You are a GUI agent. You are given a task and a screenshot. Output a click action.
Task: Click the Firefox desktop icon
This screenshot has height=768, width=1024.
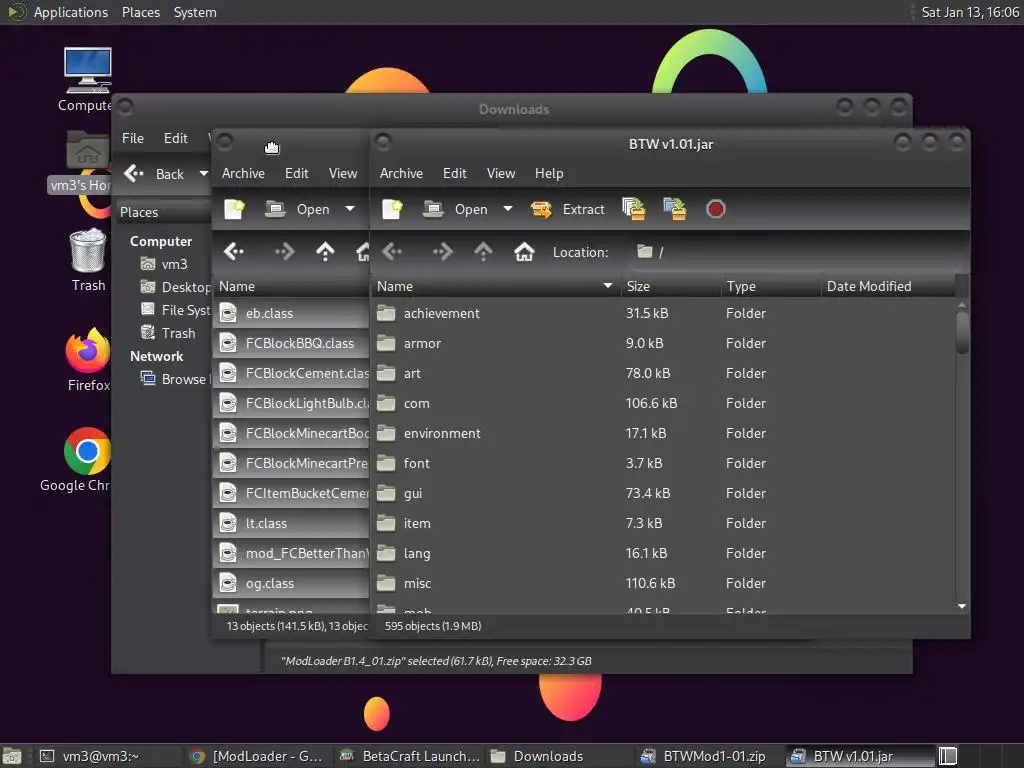88,360
